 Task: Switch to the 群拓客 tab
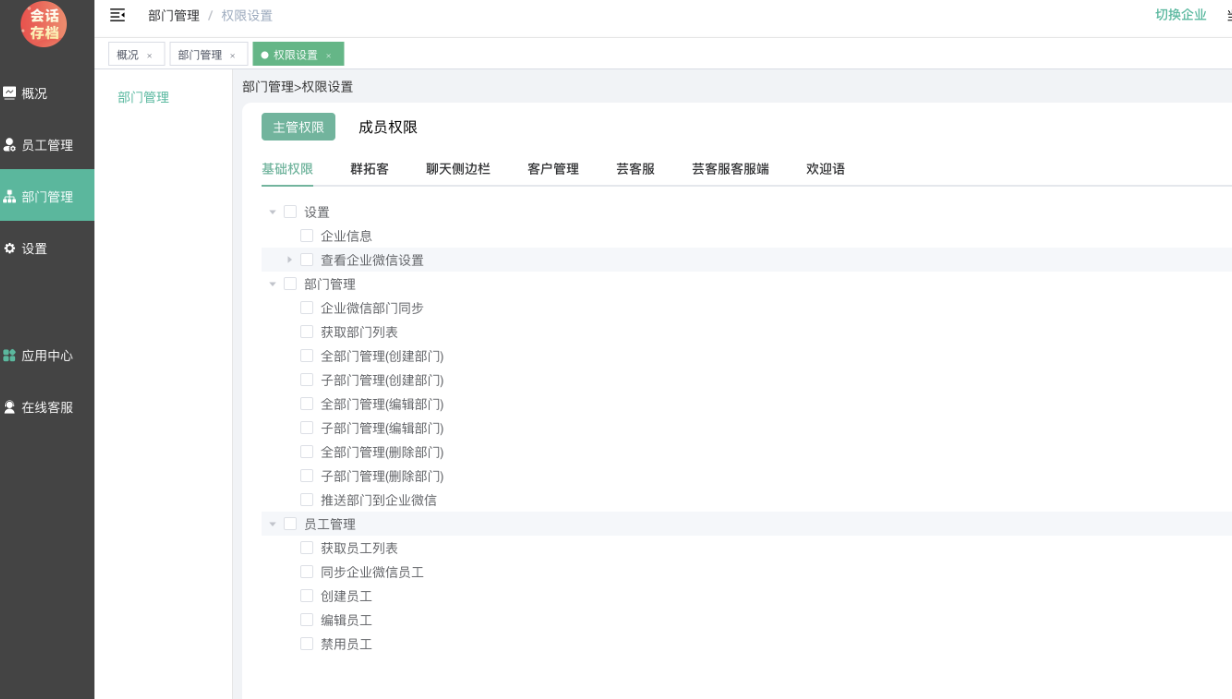click(x=369, y=169)
